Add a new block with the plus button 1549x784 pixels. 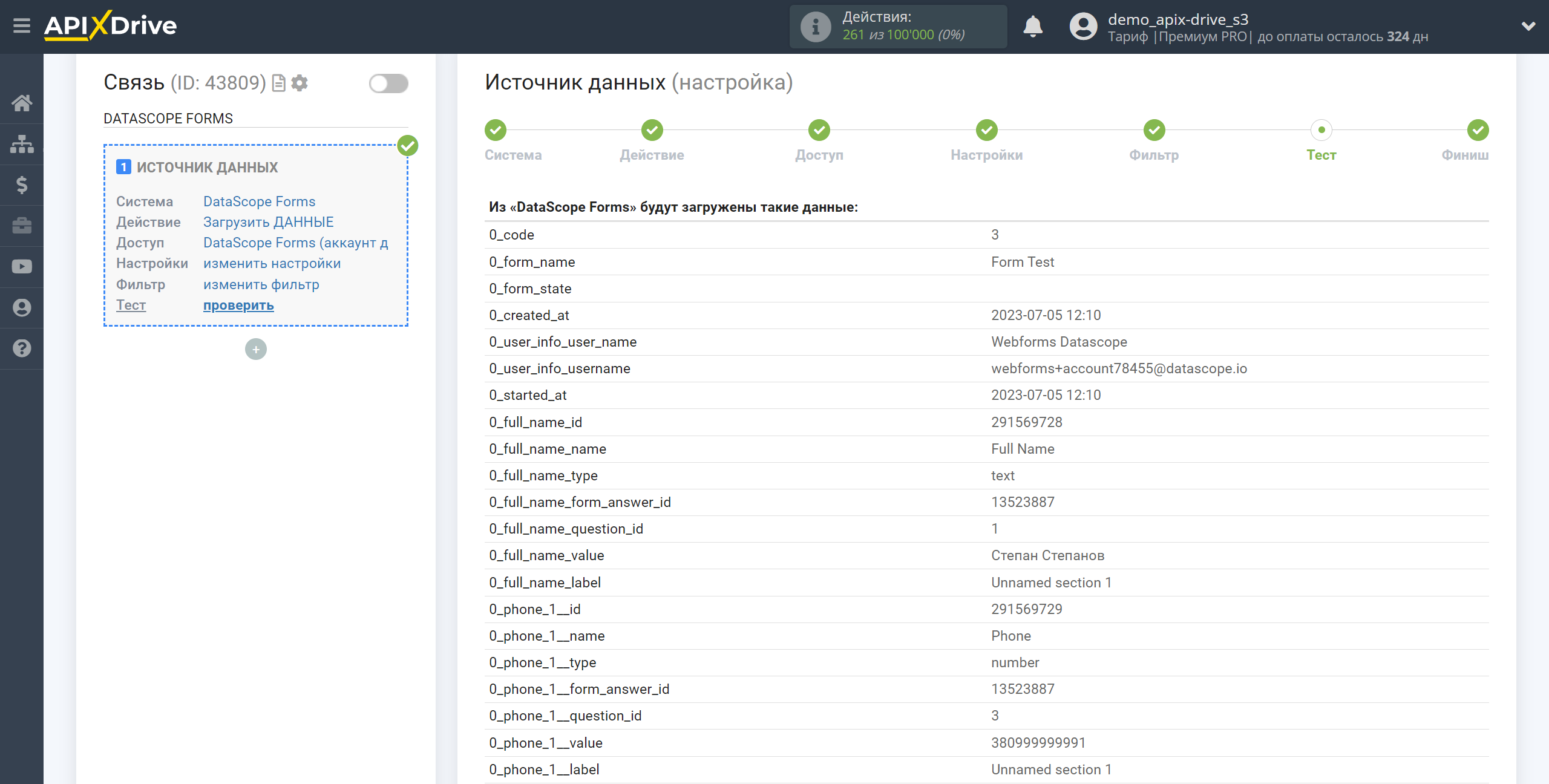coord(256,349)
